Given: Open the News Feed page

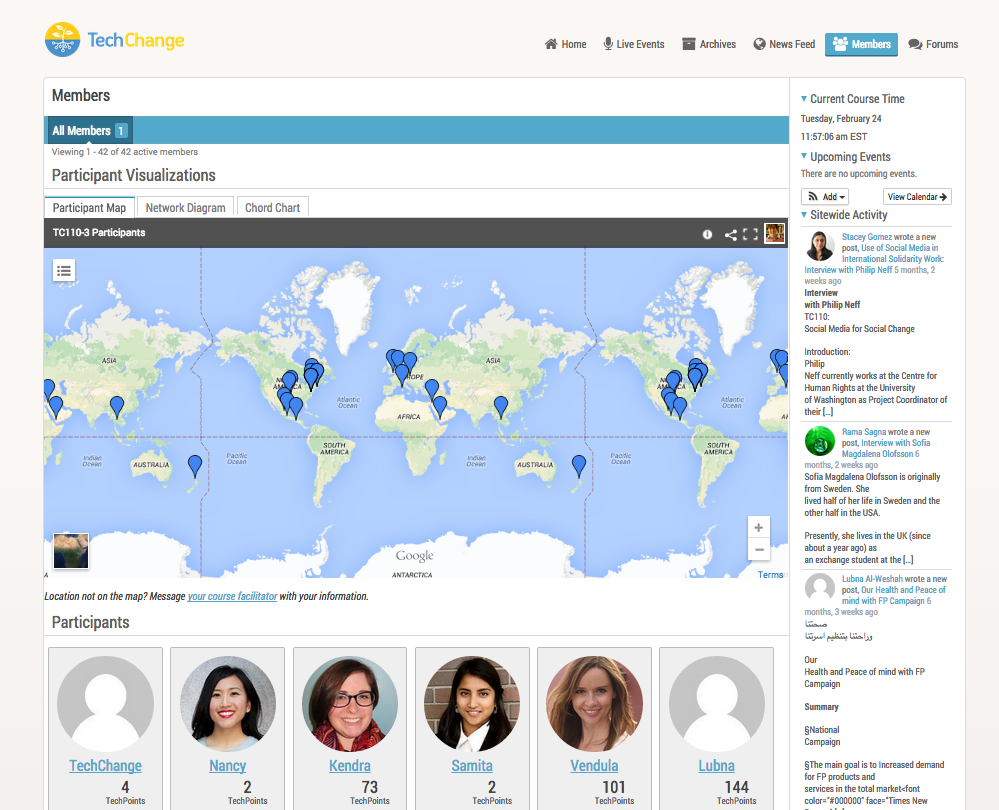Looking at the screenshot, I should (784, 44).
